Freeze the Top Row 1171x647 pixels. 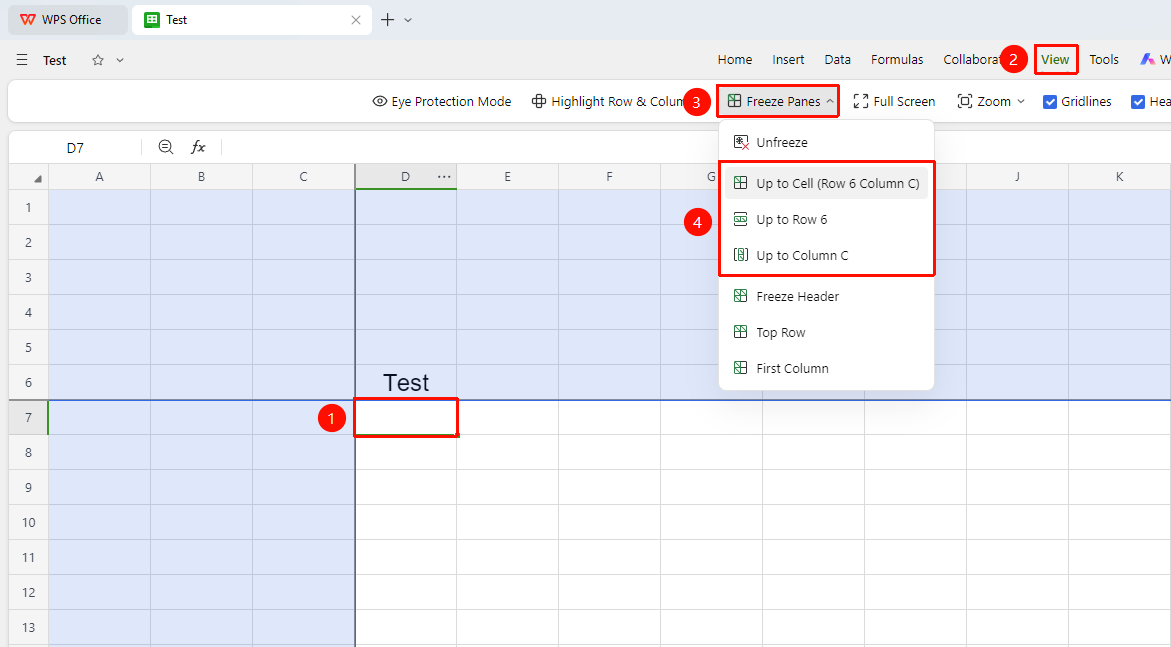click(826, 332)
